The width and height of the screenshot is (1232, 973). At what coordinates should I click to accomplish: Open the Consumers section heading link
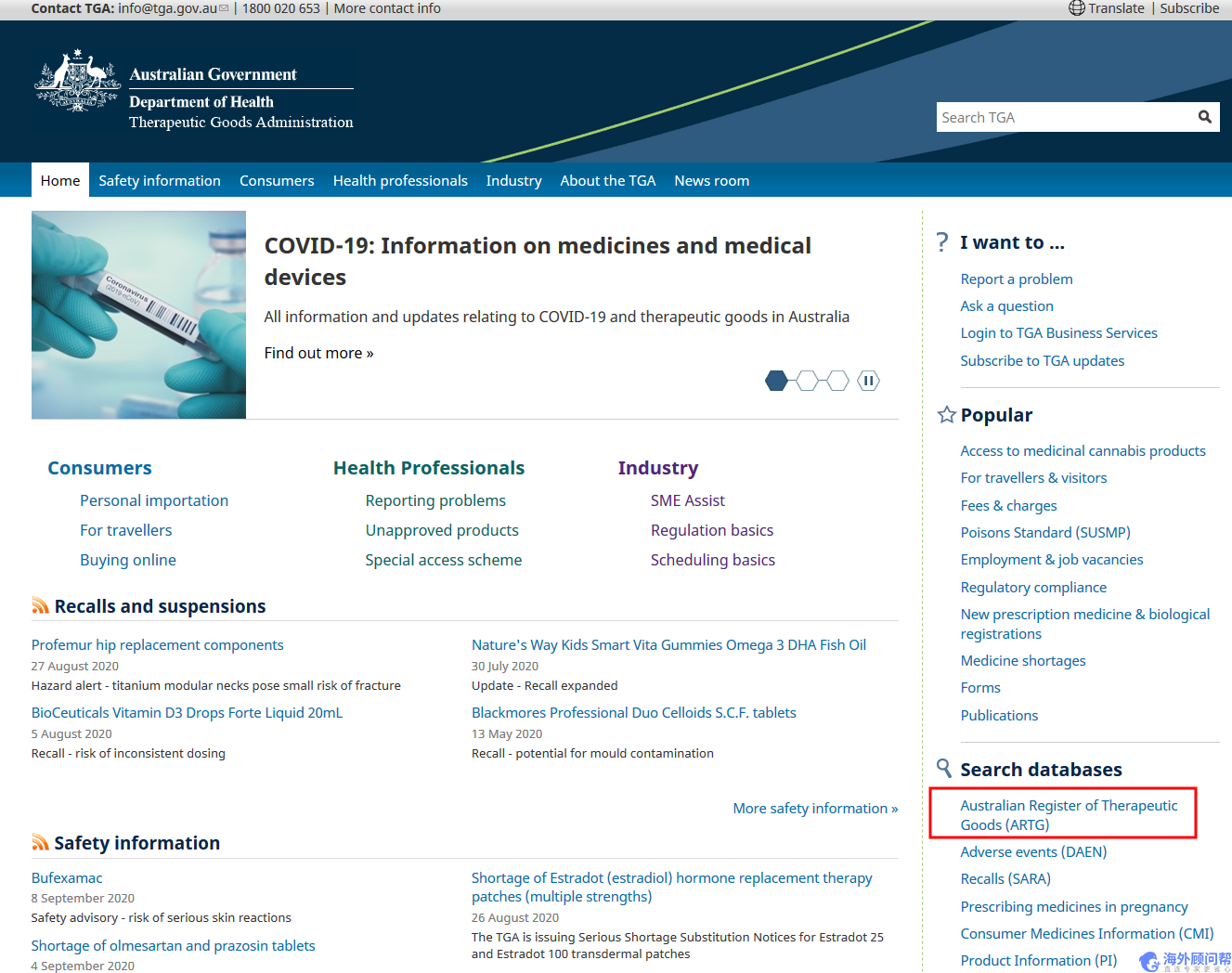pos(99,468)
